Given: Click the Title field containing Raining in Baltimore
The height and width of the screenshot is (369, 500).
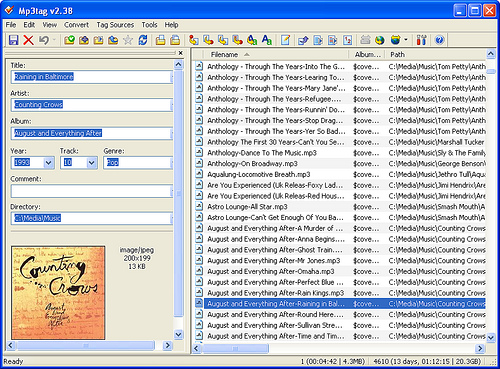Looking at the screenshot, I should point(92,77).
